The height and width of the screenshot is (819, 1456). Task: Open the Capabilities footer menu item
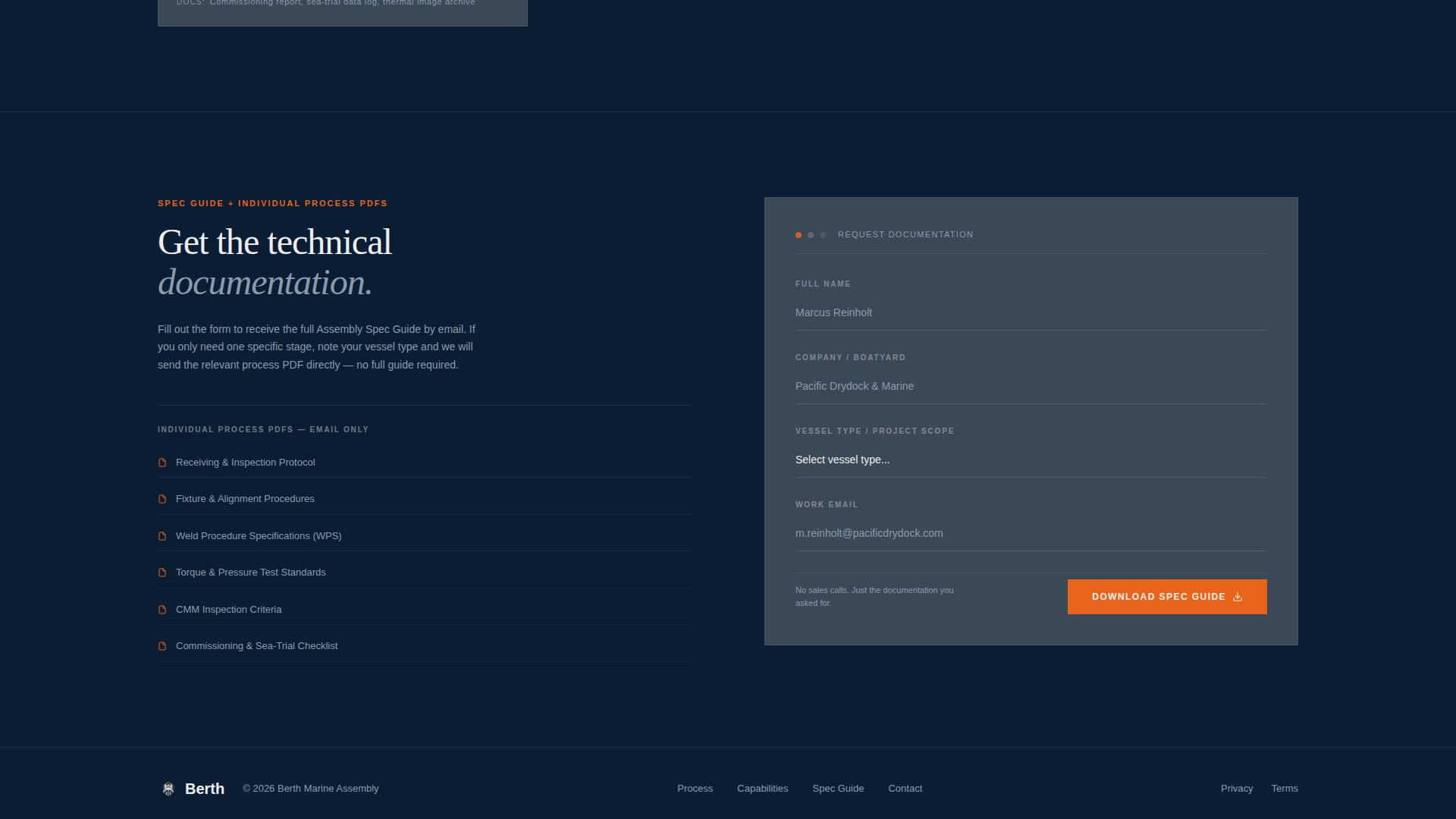point(762,789)
